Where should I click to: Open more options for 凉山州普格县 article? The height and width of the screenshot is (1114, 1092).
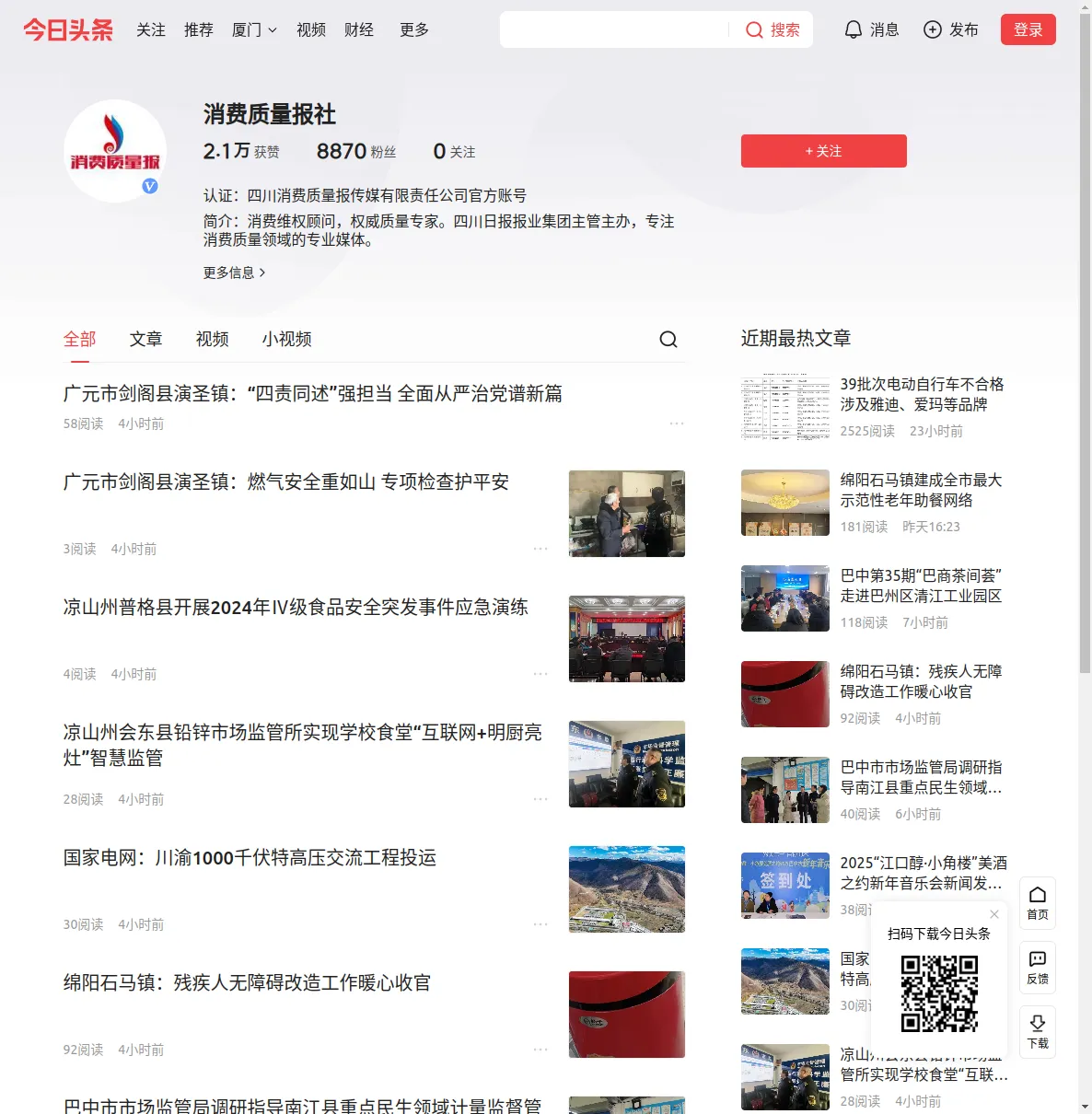click(x=540, y=674)
